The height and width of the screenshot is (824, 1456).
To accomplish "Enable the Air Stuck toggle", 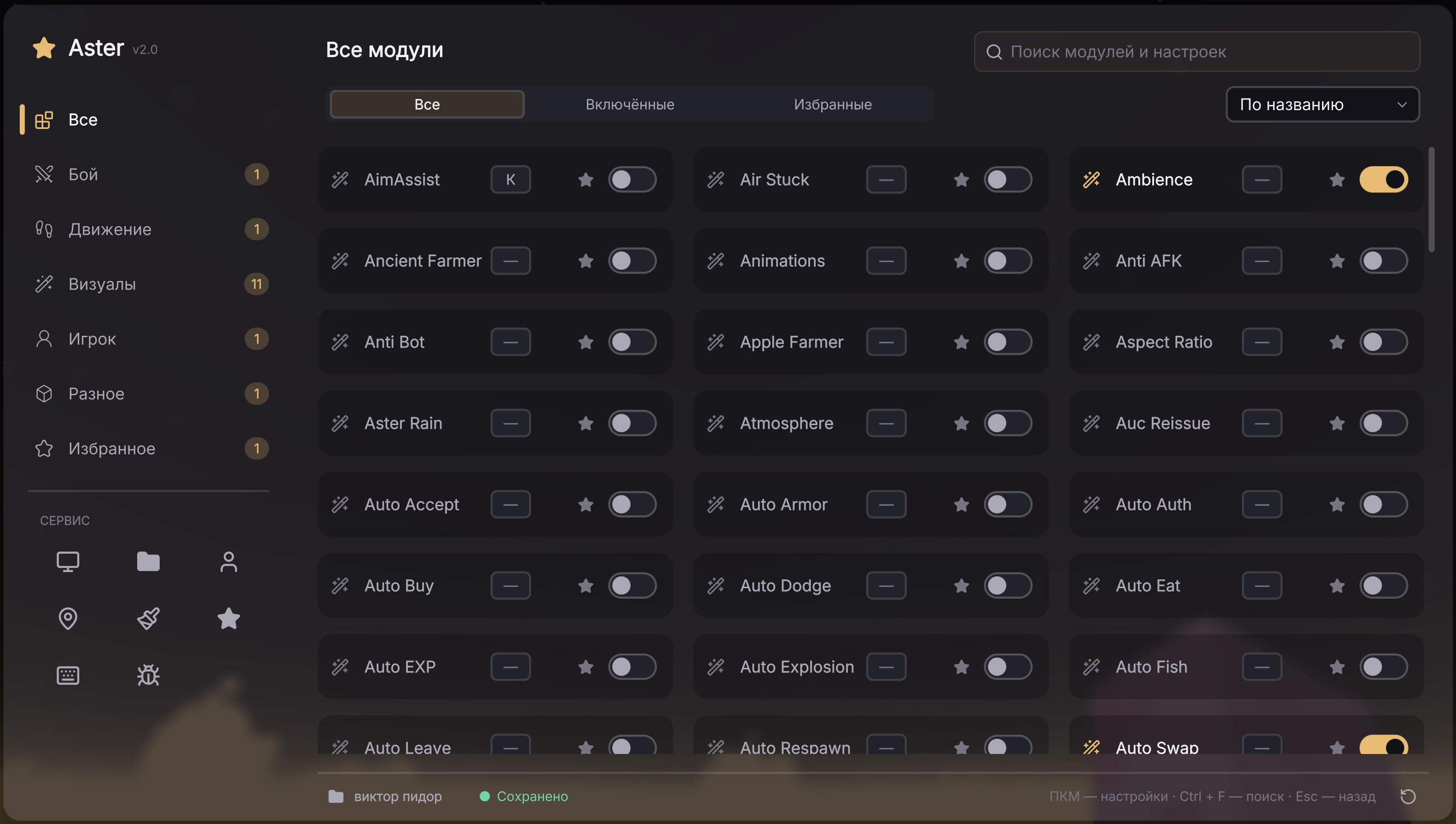I will 1008,180.
